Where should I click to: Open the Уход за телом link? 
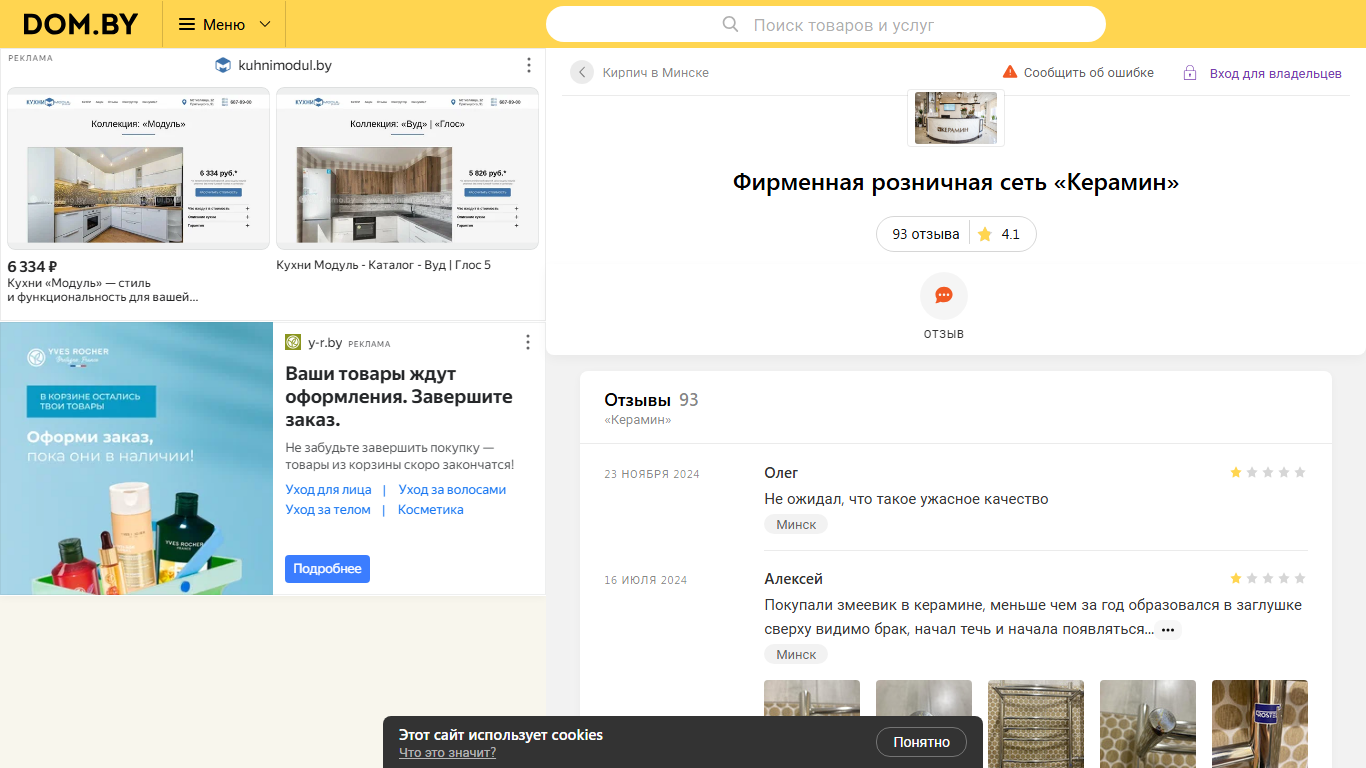pos(328,510)
